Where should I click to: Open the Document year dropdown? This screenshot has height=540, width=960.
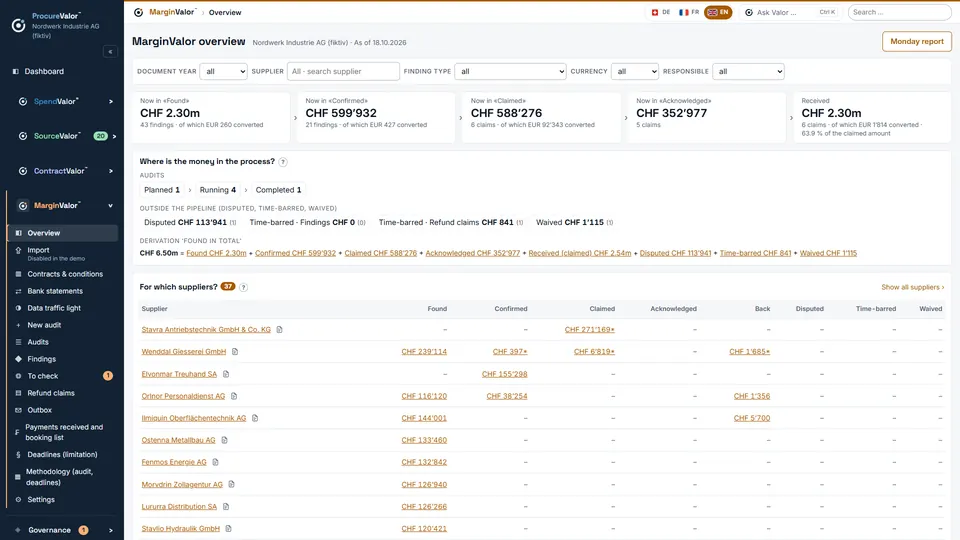click(223, 72)
